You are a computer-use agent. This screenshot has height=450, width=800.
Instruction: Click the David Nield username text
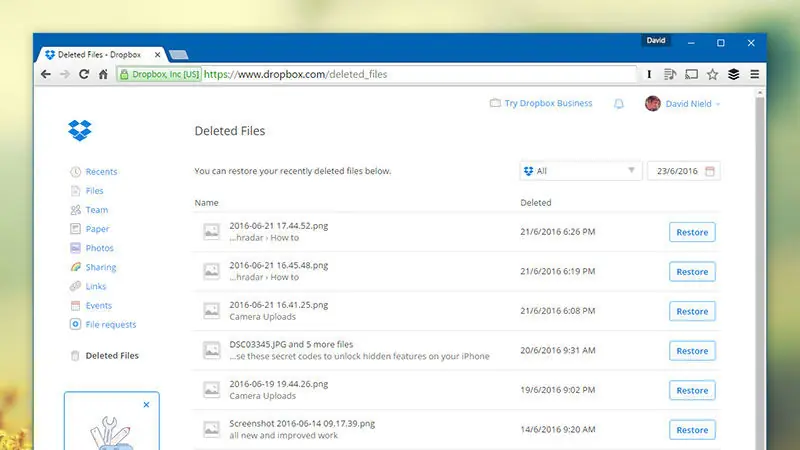[688, 104]
